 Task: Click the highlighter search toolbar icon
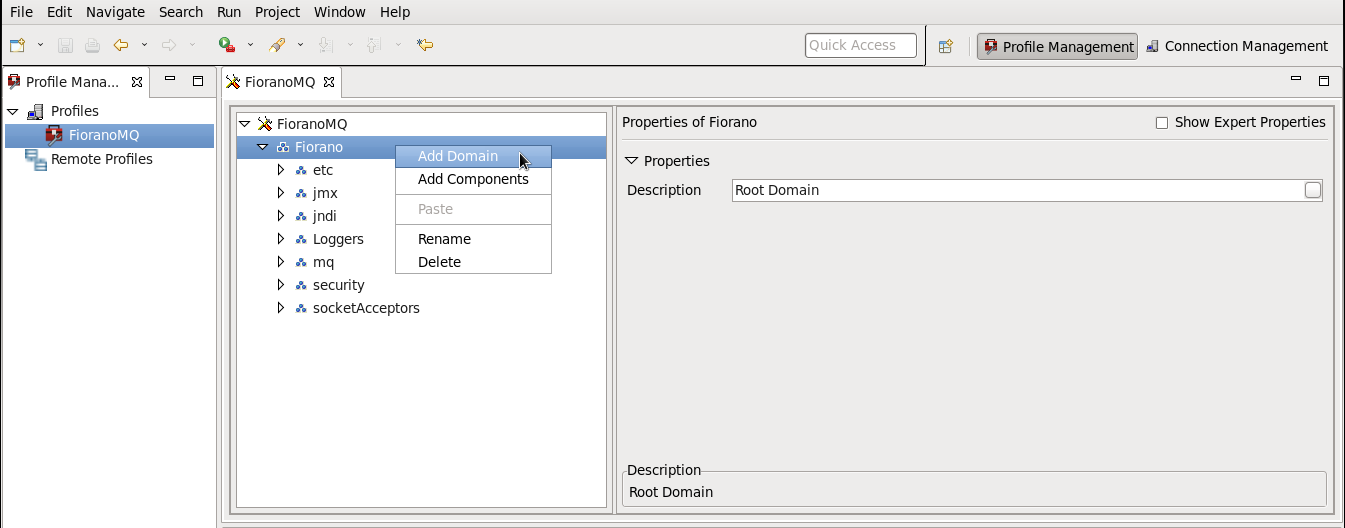277,45
